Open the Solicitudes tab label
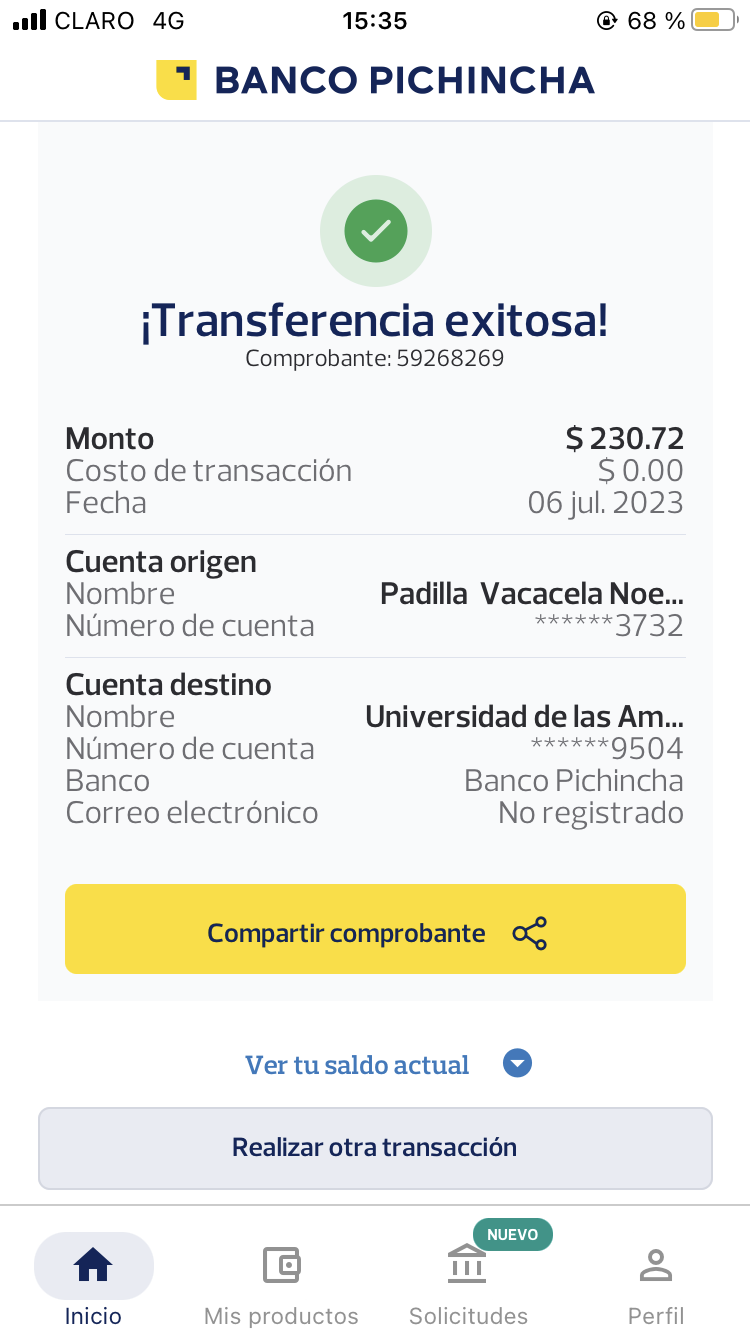Image resolution: width=750 pixels, height=1334 pixels. [x=468, y=1315]
